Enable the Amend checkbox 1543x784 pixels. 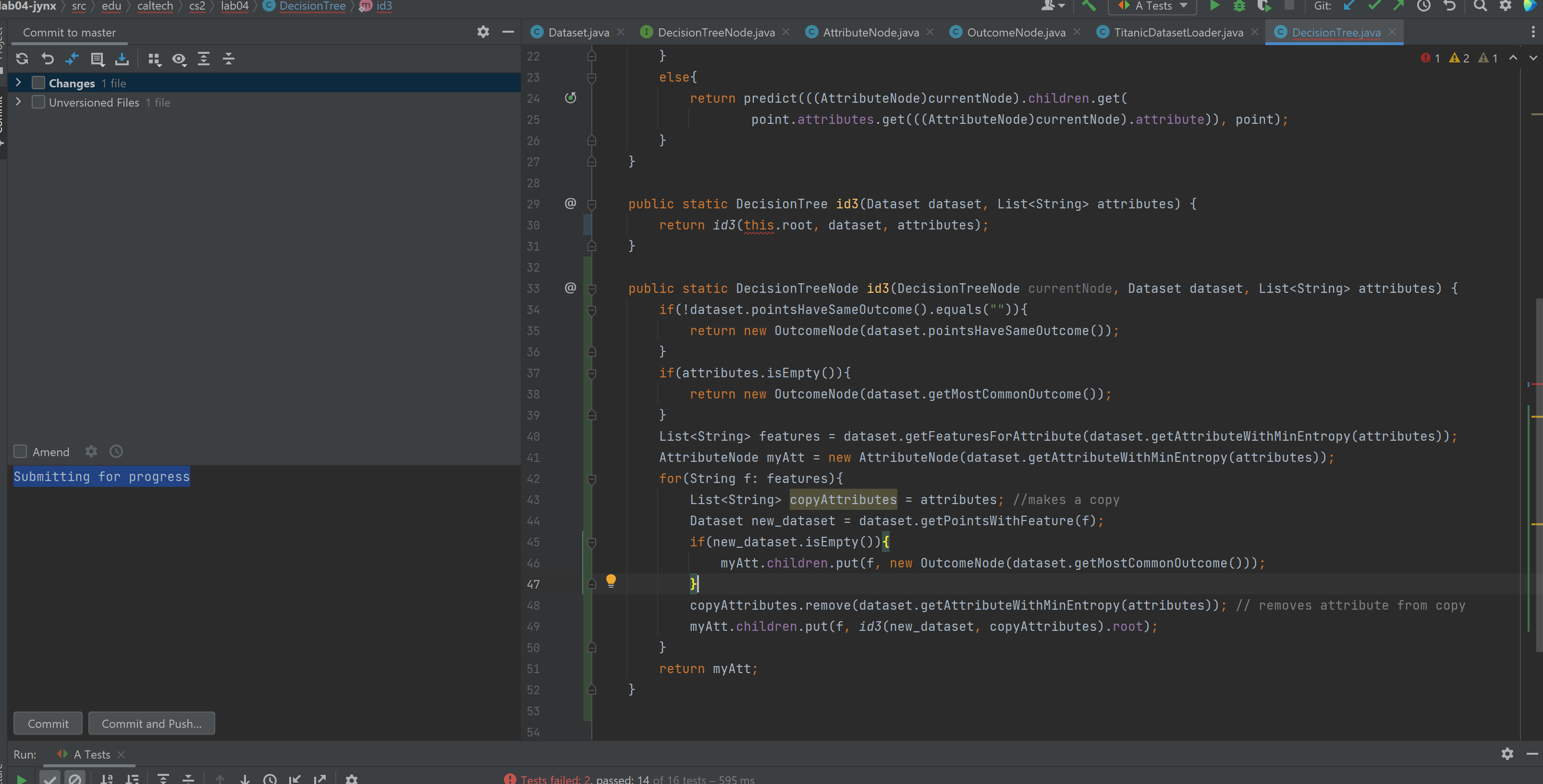pos(20,452)
